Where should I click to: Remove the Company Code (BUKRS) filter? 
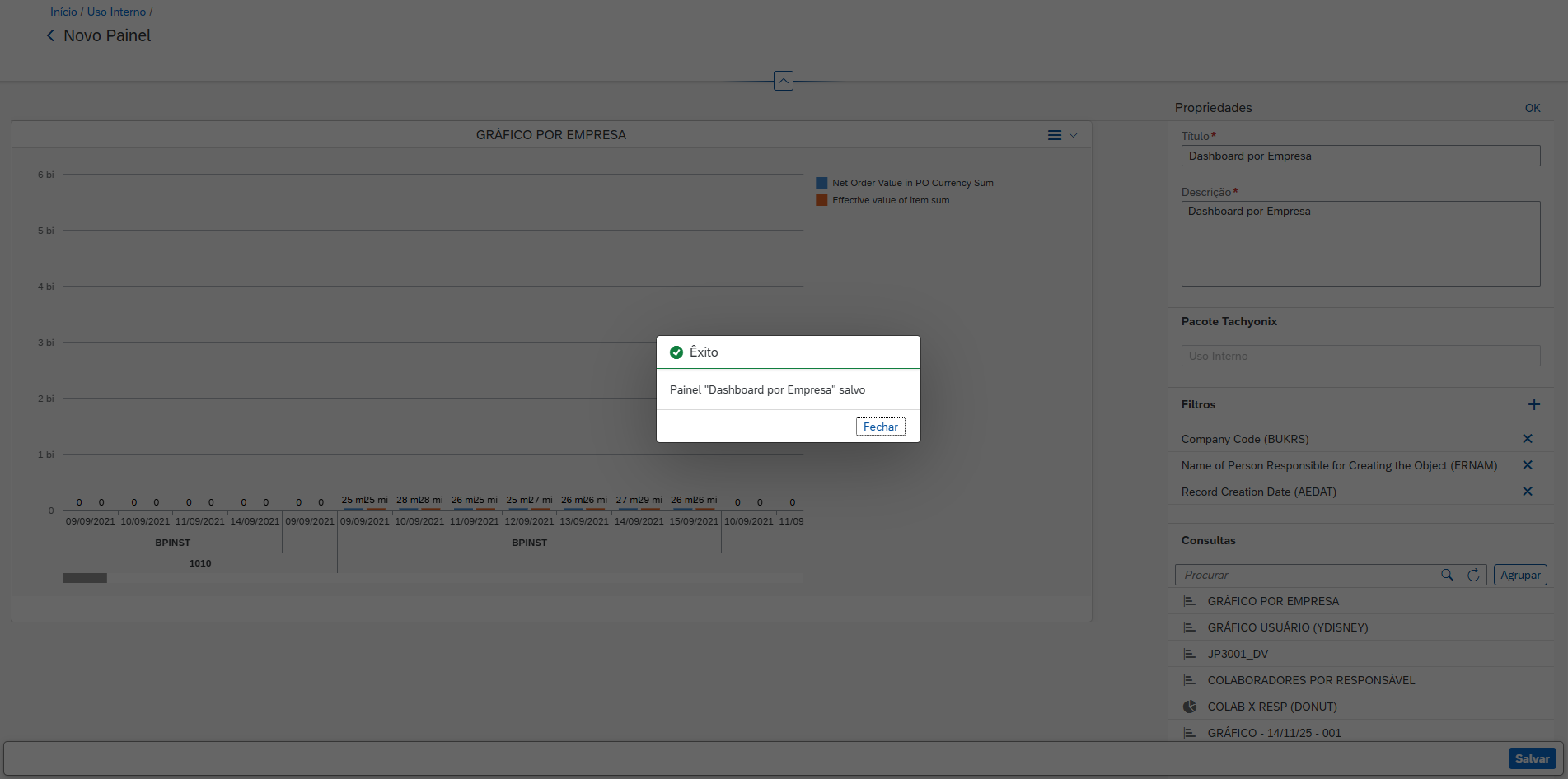point(1527,439)
